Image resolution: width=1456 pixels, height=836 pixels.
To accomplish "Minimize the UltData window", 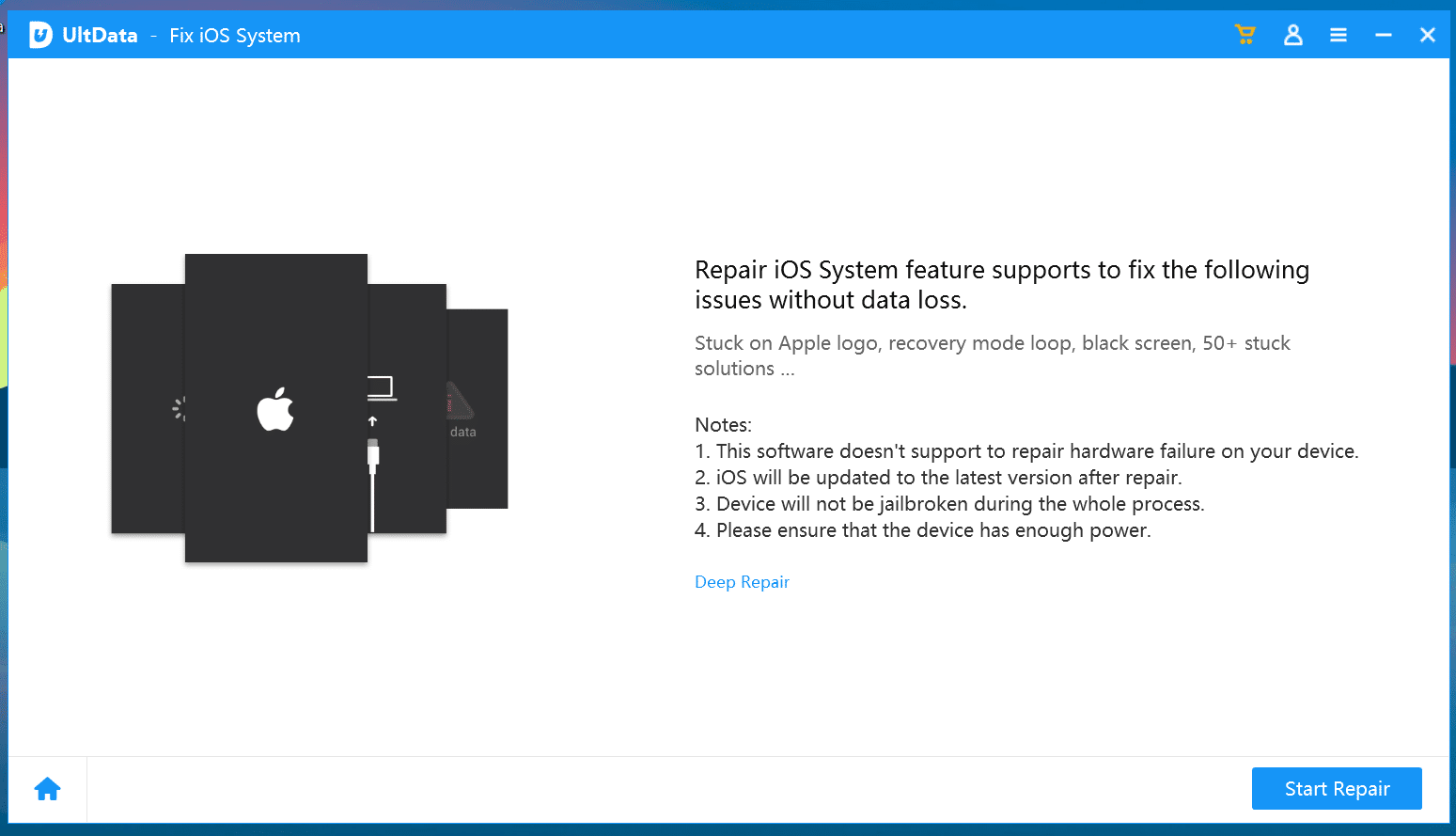I will click(x=1384, y=35).
